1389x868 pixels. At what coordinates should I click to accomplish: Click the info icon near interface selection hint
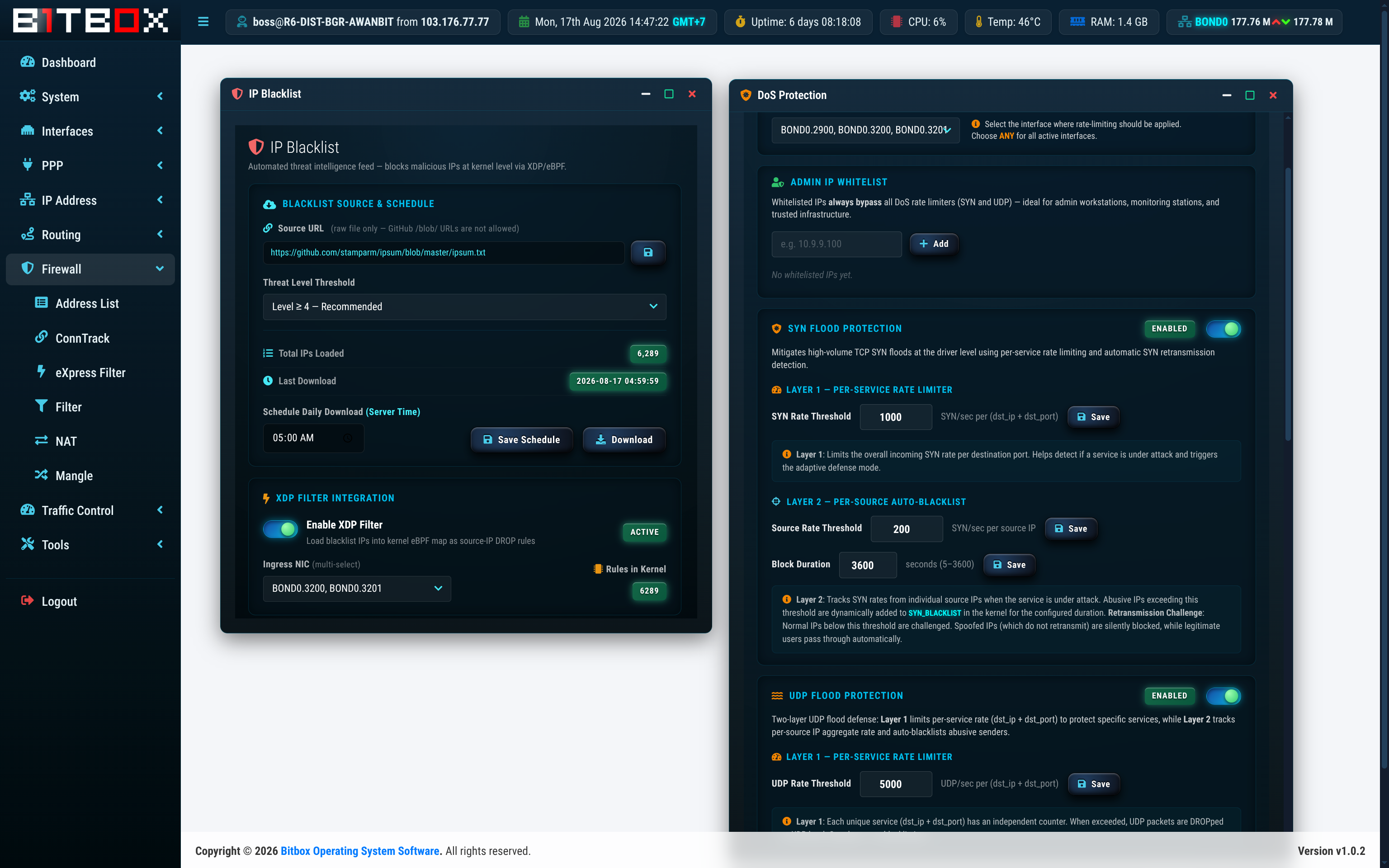pyautogui.click(x=976, y=124)
